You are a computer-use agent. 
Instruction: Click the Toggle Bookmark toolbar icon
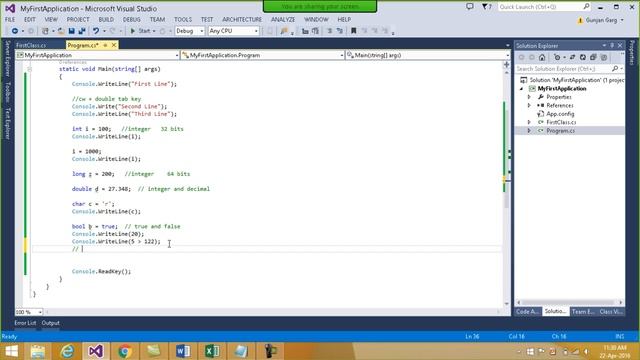click(x=353, y=31)
